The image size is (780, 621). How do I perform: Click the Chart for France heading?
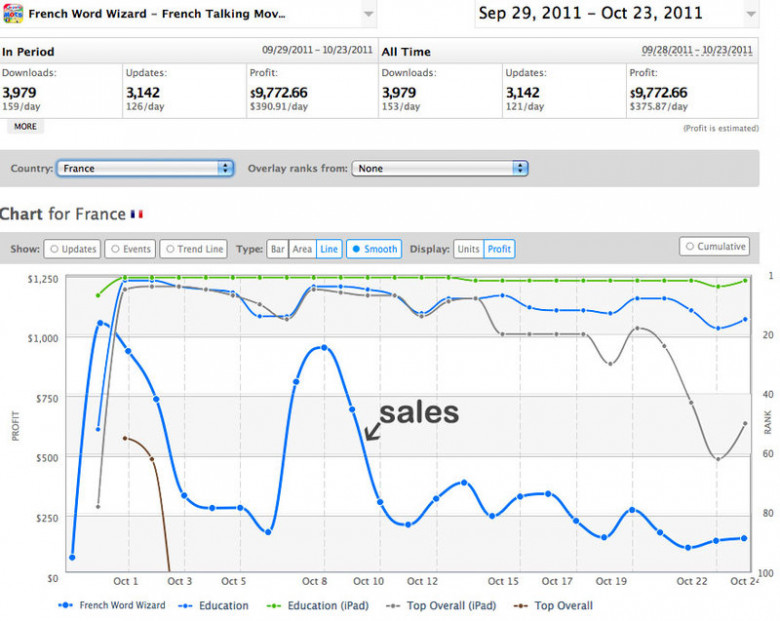(x=63, y=214)
